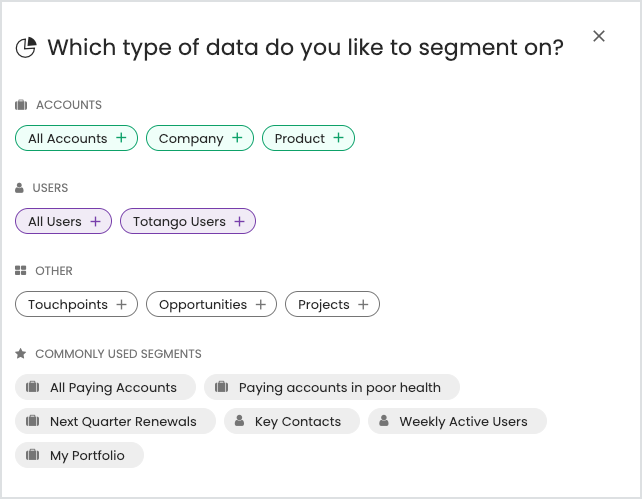This screenshot has width=642, height=499.
Task: Click the plus icon on Projects chip
Action: (364, 304)
